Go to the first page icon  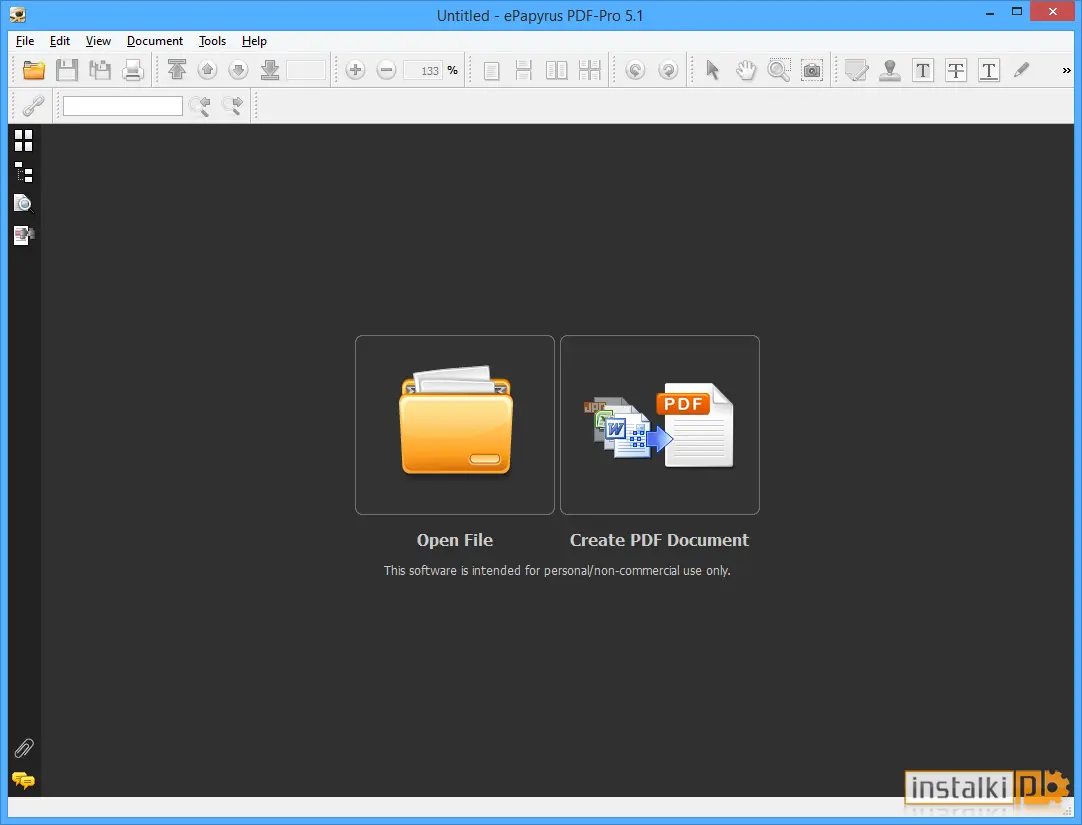(x=177, y=70)
